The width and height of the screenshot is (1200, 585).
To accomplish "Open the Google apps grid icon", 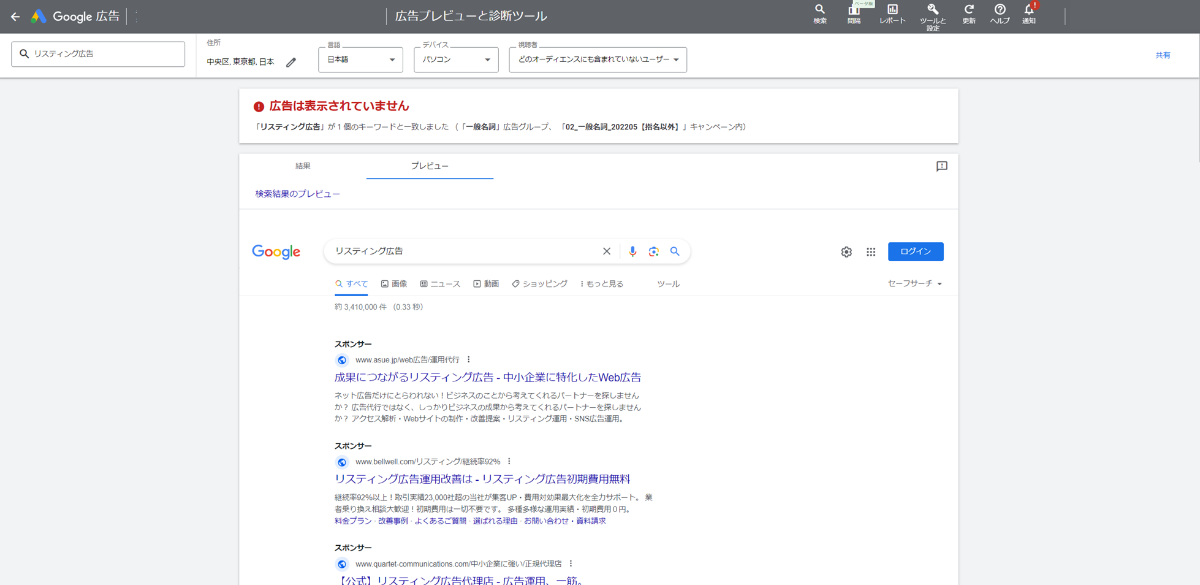I will [870, 252].
